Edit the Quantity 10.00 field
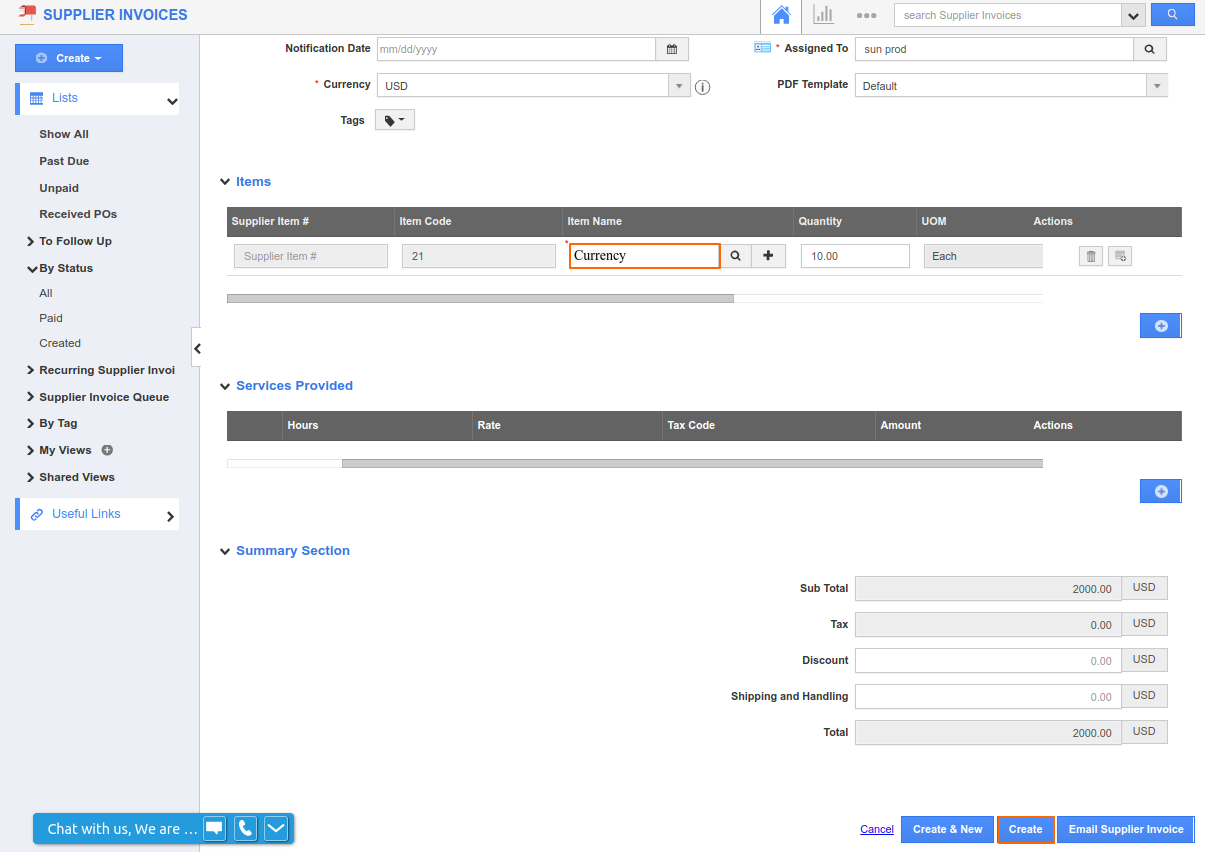The image size is (1205, 852). click(855, 256)
